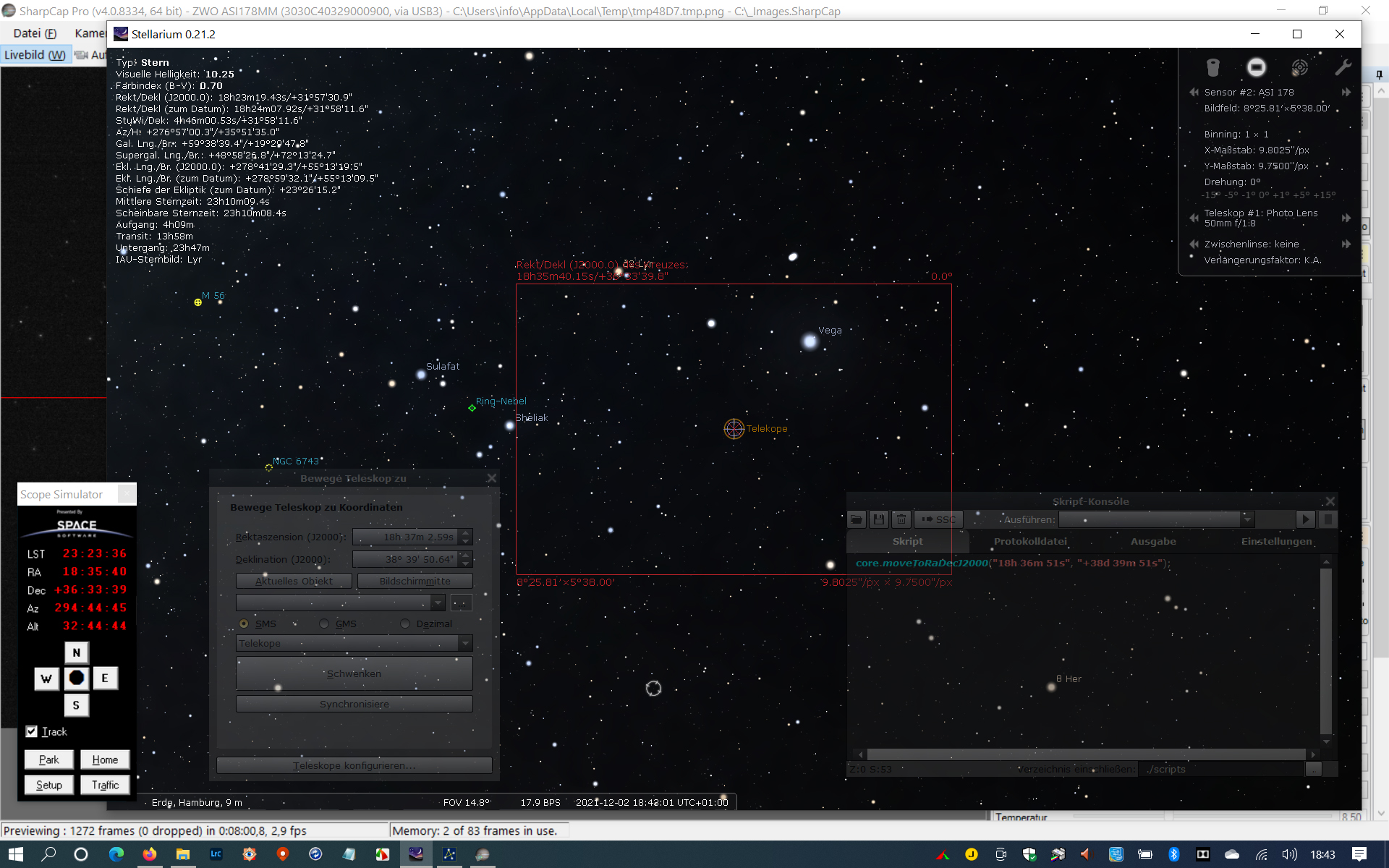The image size is (1389, 868).
Task: Select the Dezimal radio button
Action: click(x=405, y=624)
